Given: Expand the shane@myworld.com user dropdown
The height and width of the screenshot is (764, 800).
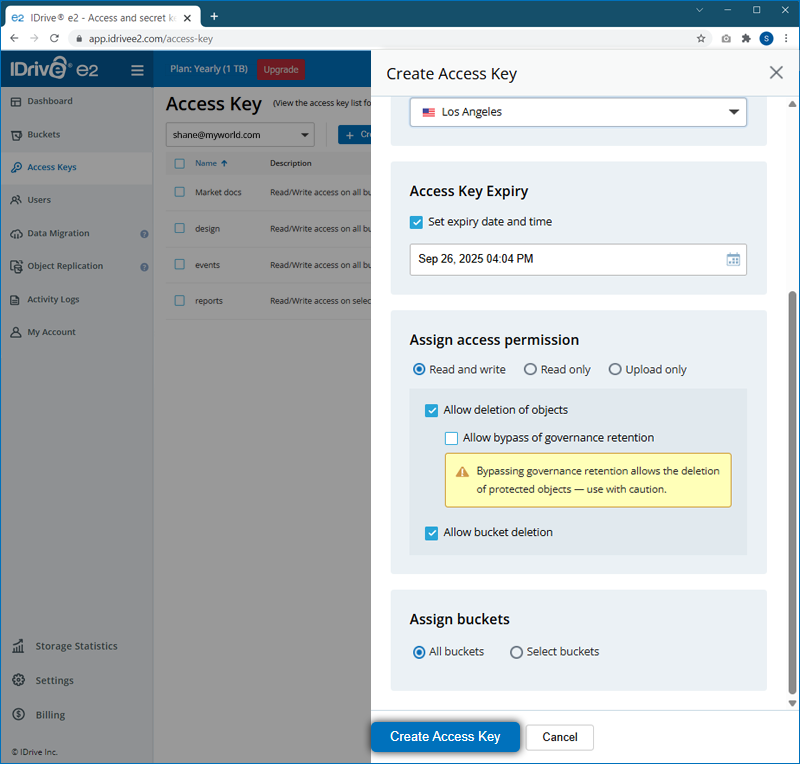Looking at the screenshot, I should (239, 135).
